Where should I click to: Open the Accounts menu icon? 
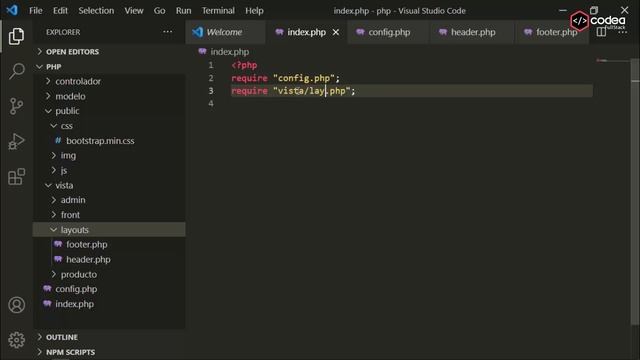[x=16, y=305]
